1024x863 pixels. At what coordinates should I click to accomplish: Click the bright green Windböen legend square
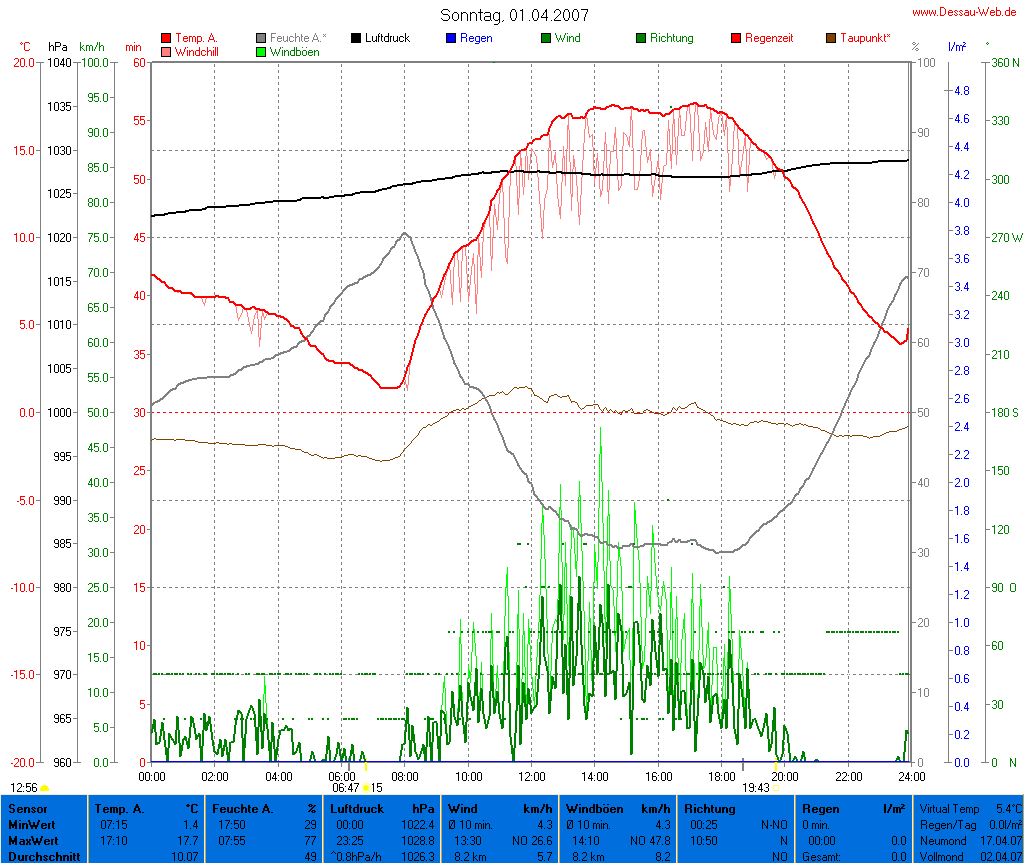pyautogui.click(x=261, y=52)
